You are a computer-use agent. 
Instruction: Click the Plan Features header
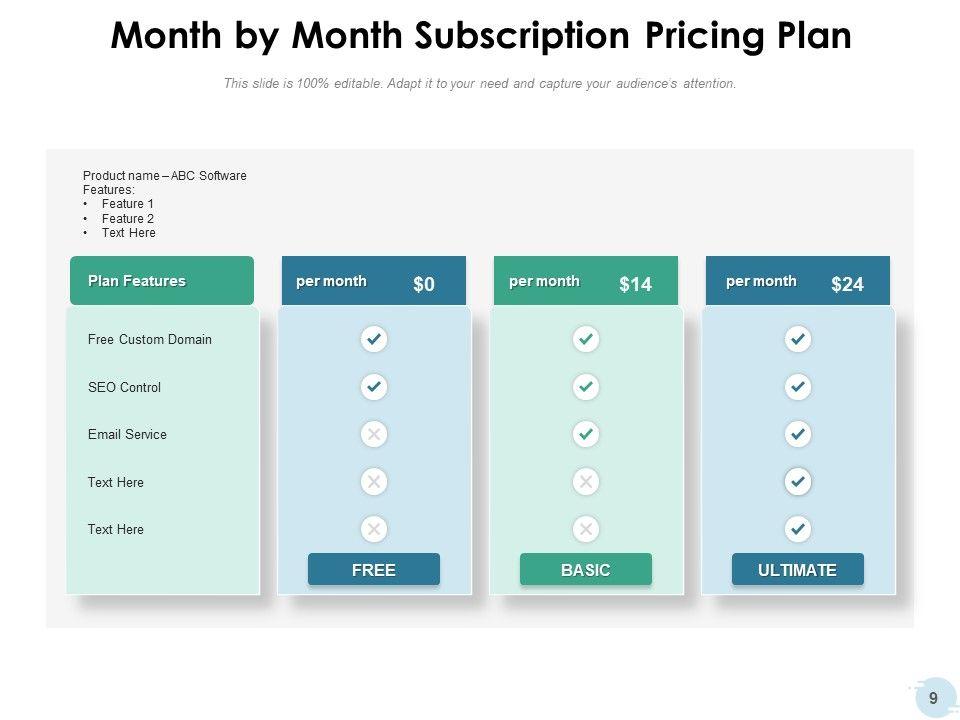162,281
